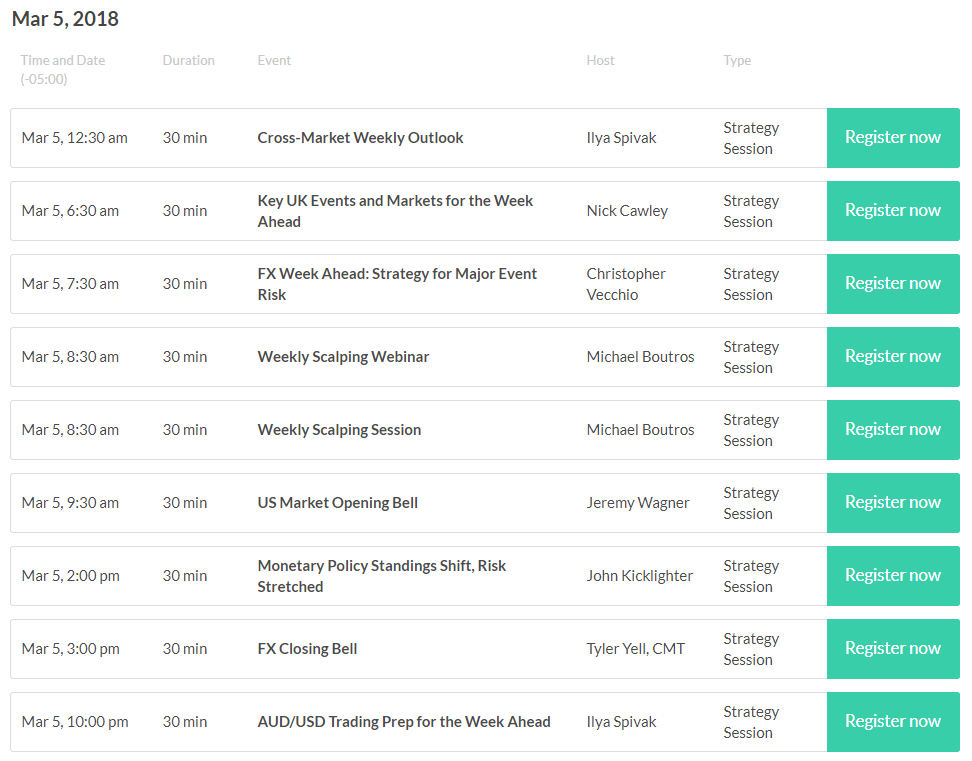Register for Weekly Scalping Webinar

(x=893, y=357)
